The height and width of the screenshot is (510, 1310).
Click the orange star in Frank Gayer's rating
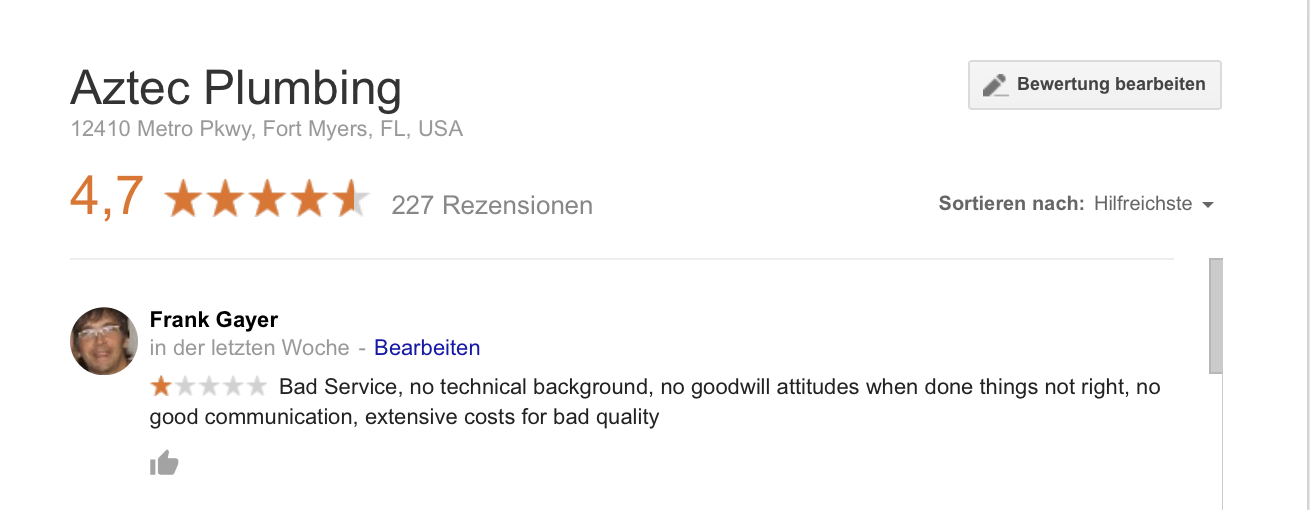click(161, 386)
